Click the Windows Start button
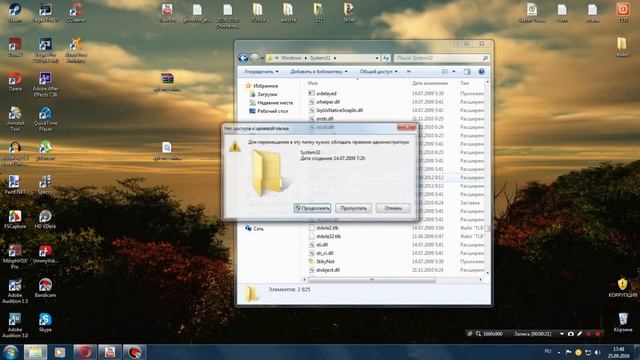 [11, 352]
